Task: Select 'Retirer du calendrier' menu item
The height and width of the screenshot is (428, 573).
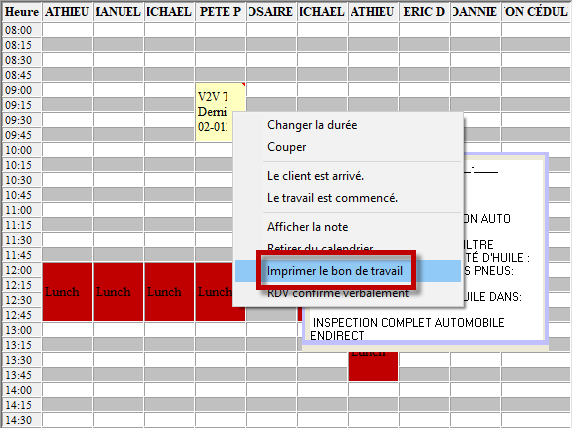Action: coord(320,247)
